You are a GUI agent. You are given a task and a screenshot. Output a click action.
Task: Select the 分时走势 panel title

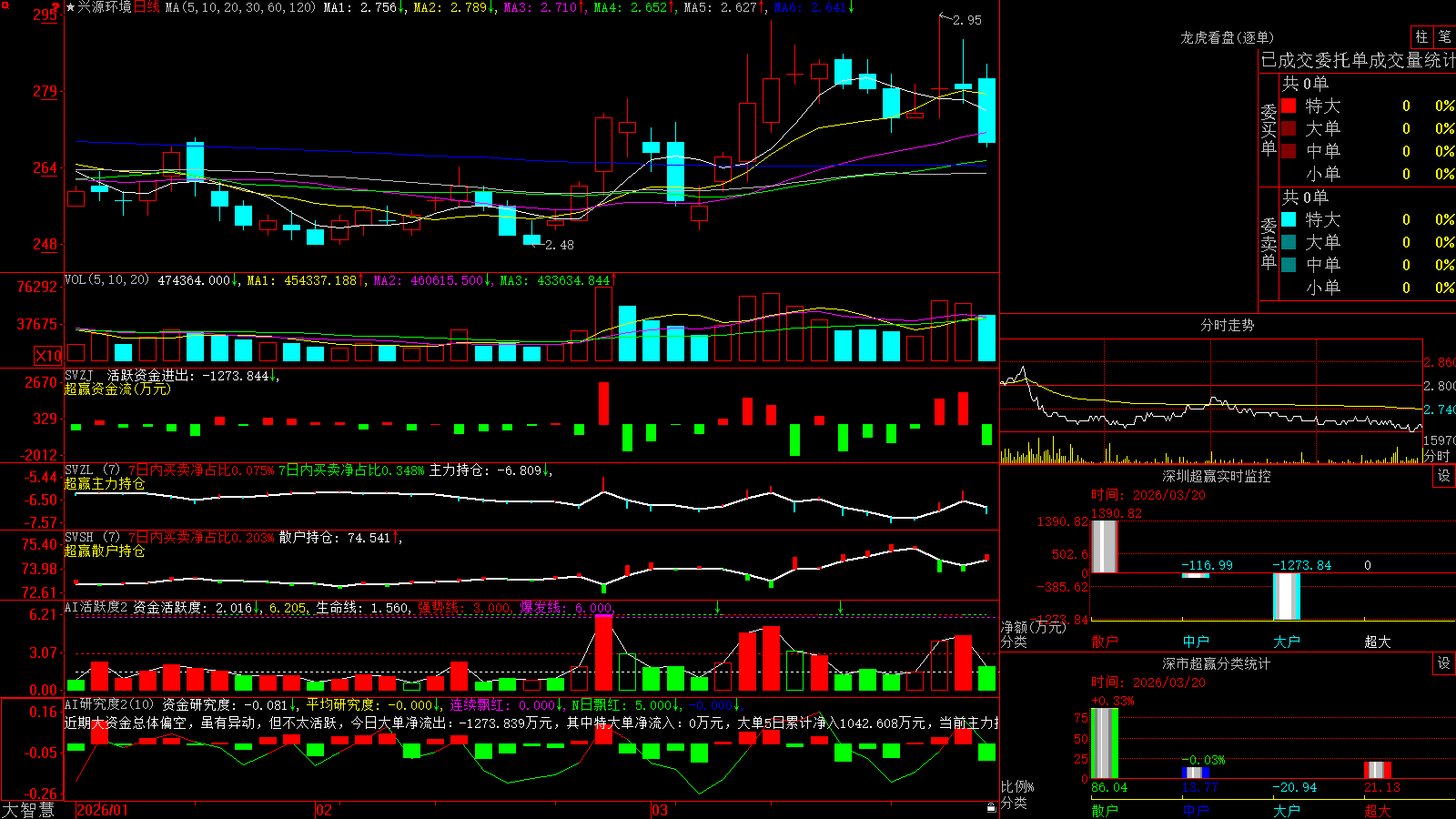point(1227,325)
